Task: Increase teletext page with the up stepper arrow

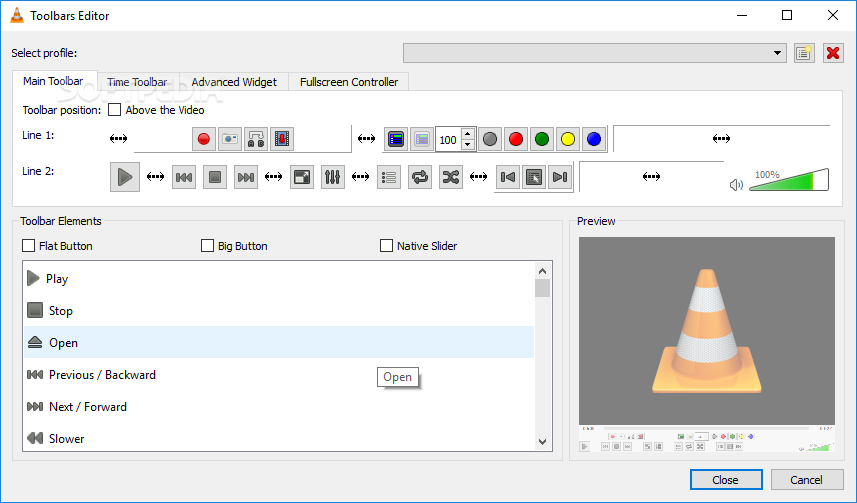Action: [x=468, y=133]
